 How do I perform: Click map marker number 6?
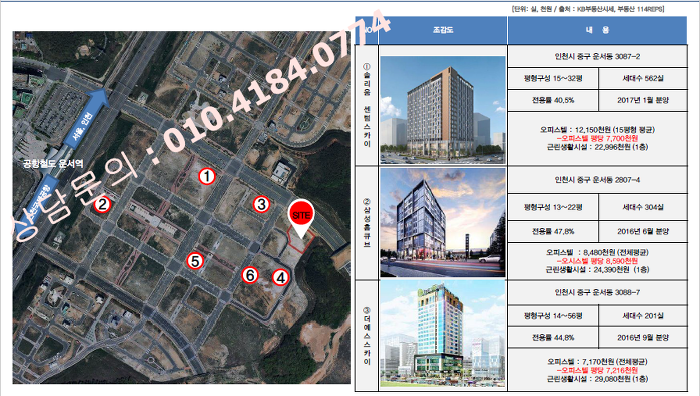coord(250,275)
